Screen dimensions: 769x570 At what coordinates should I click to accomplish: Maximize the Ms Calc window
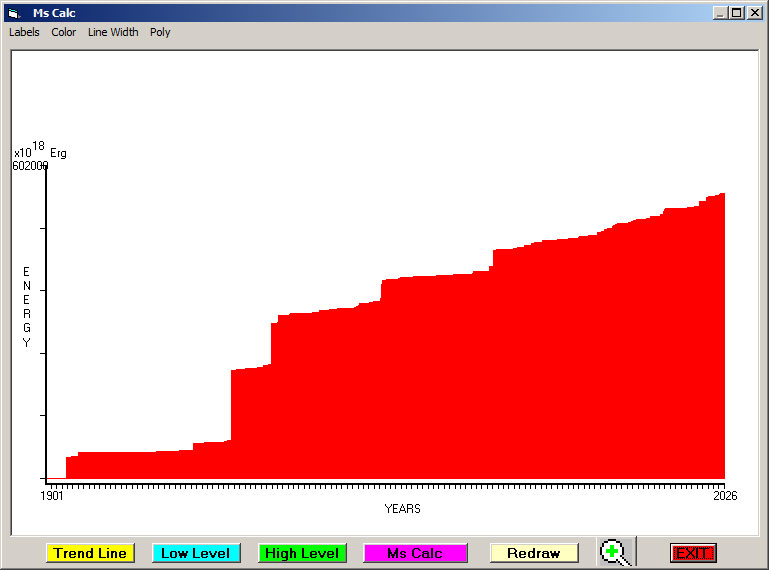click(737, 13)
